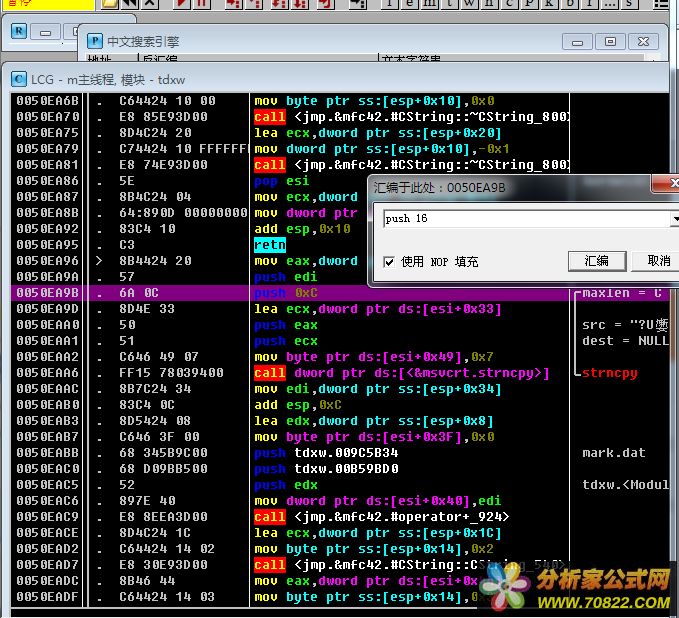679x618 pixels.
Task: Select address 0050EA8B
Action: [x=48, y=213]
